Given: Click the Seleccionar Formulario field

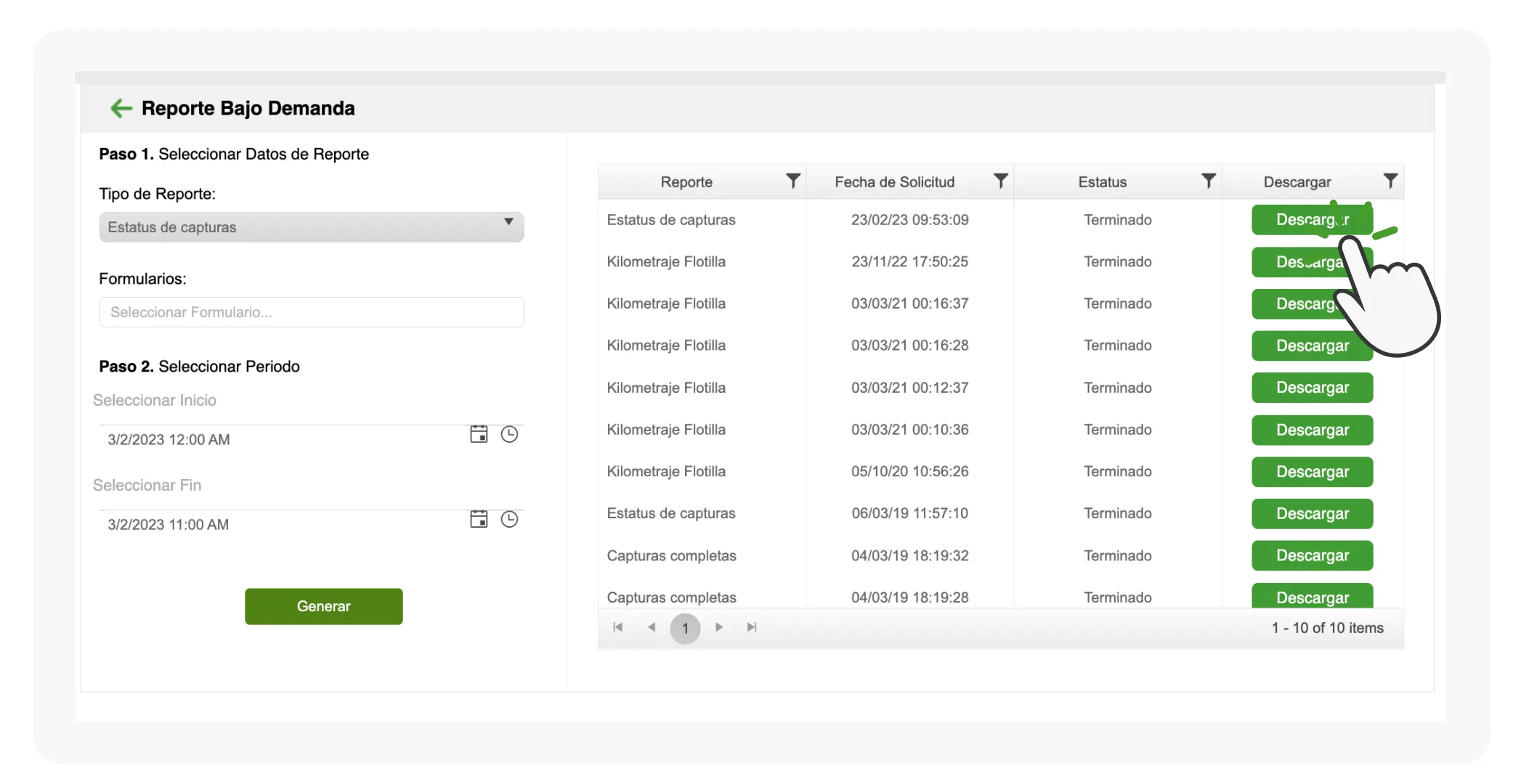Looking at the screenshot, I should click(312, 312).
